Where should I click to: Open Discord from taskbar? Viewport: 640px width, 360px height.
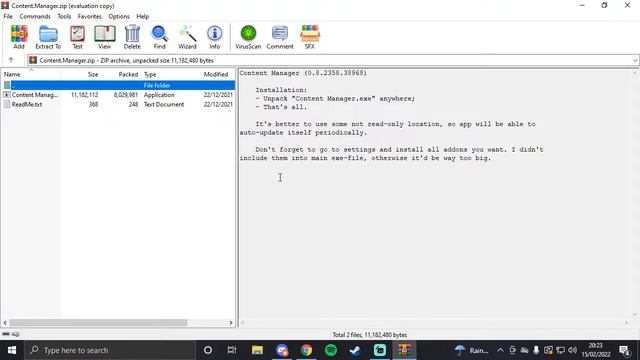click(x=282, y=350)
